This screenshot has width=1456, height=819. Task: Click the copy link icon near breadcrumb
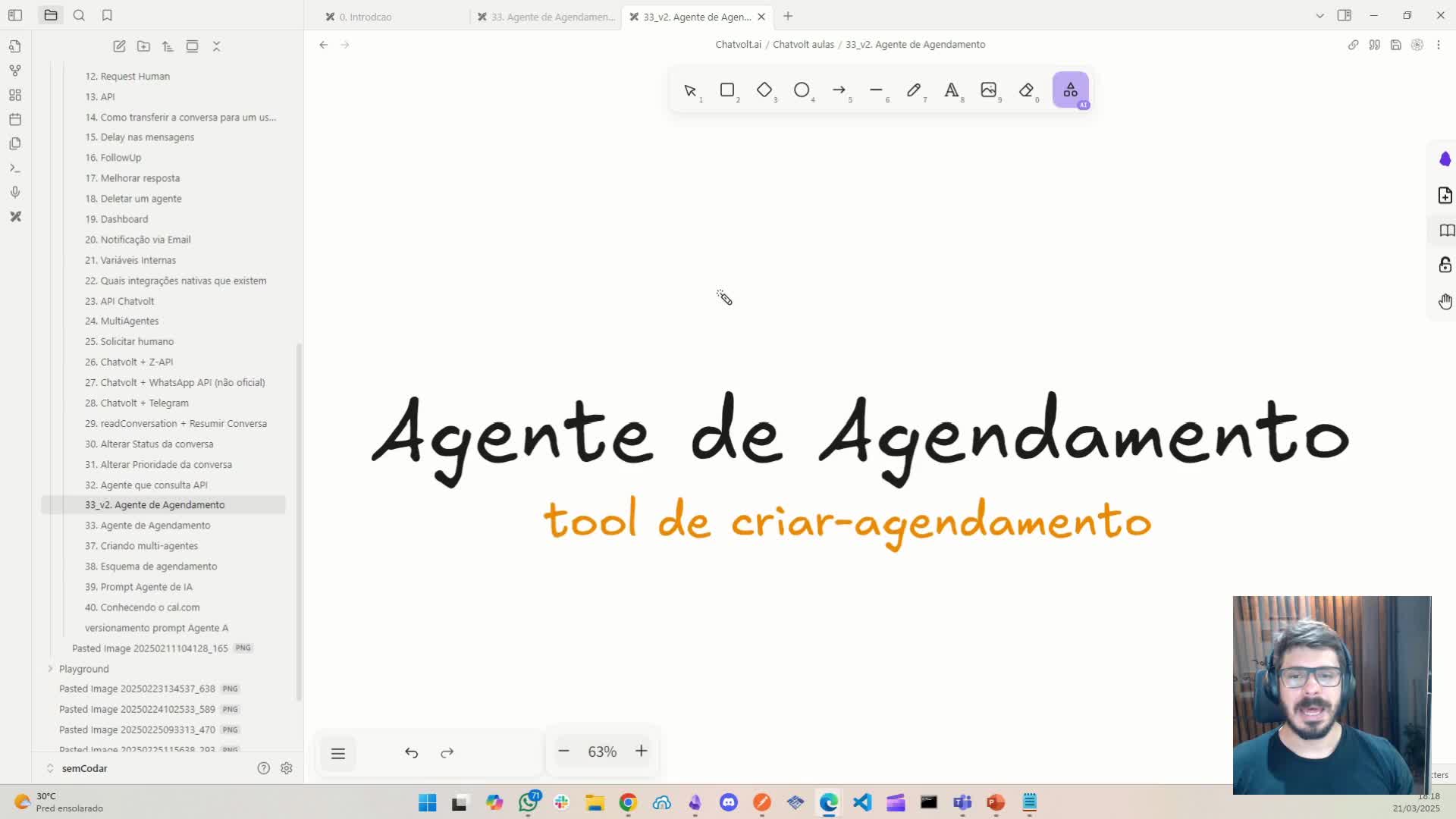click(1353, 44)
